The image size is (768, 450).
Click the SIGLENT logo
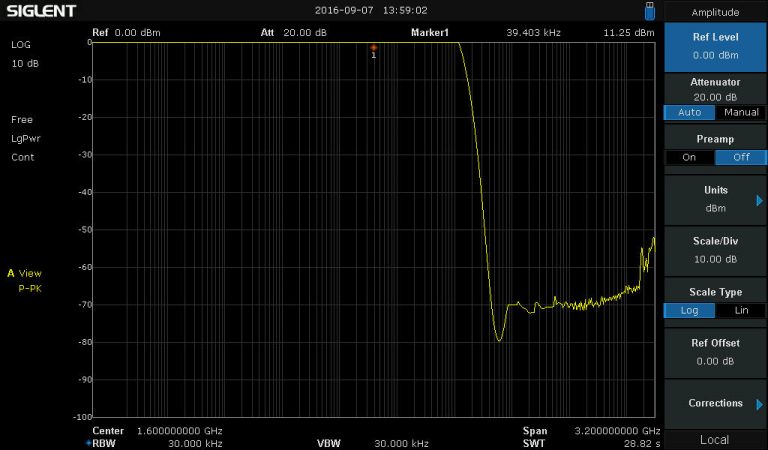(42, 11)
